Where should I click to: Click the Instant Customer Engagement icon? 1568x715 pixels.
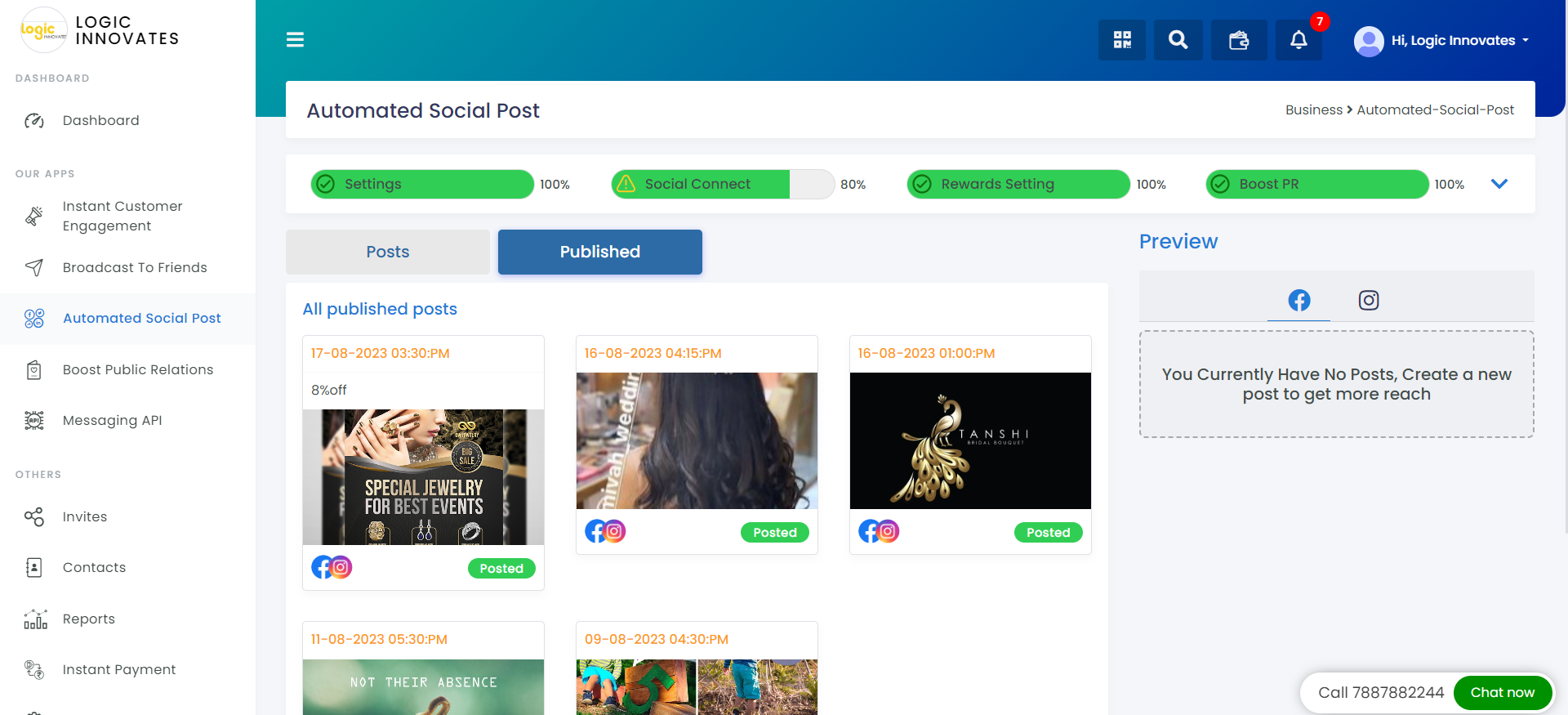(x=34, y=216)
